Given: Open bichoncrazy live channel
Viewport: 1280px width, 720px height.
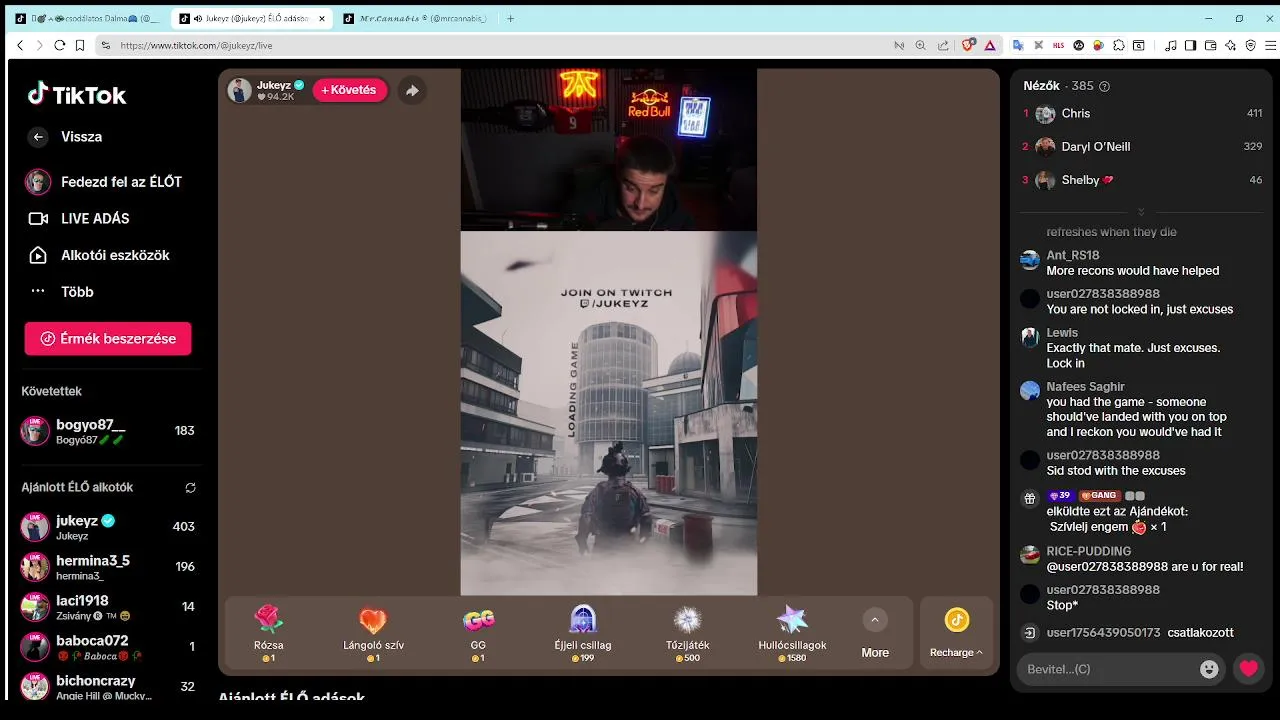Looking at the screenshot, I should tap(108, 687).
